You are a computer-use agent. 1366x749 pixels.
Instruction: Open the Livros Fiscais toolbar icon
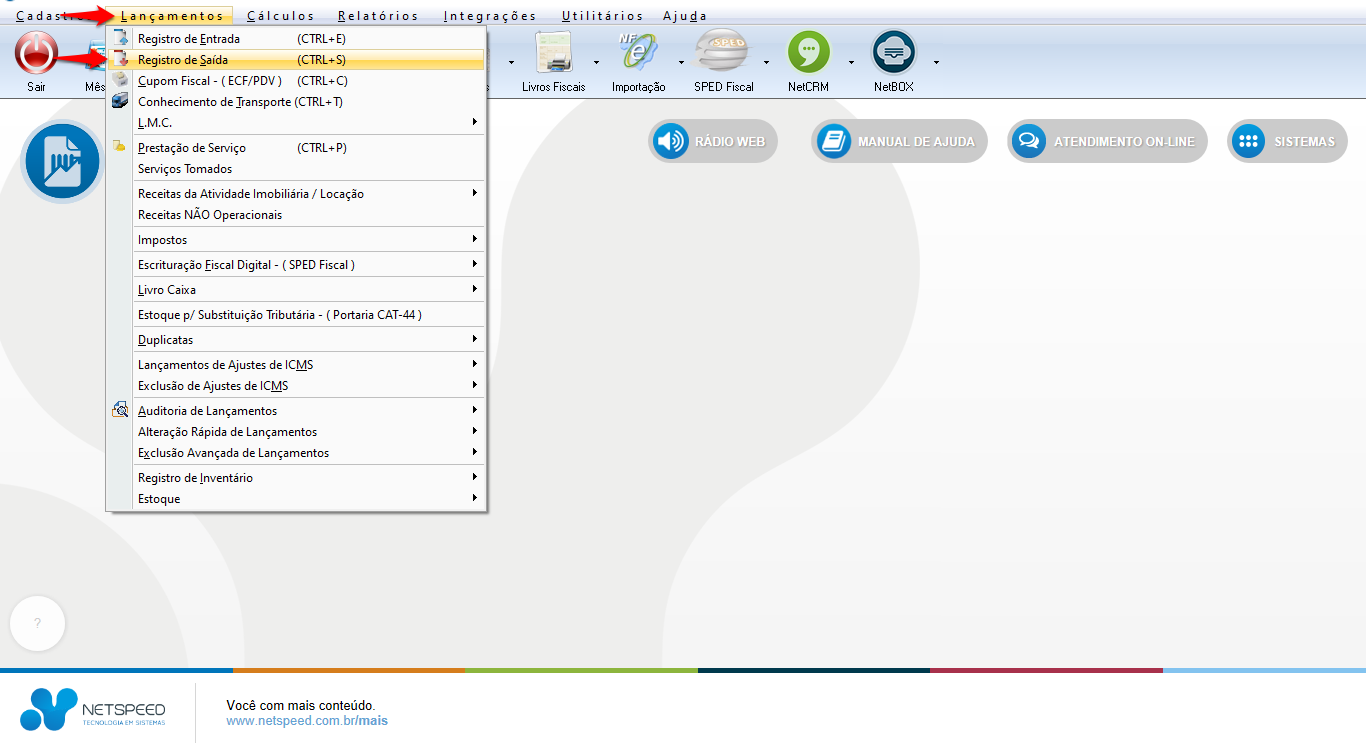tap(553, 54)
